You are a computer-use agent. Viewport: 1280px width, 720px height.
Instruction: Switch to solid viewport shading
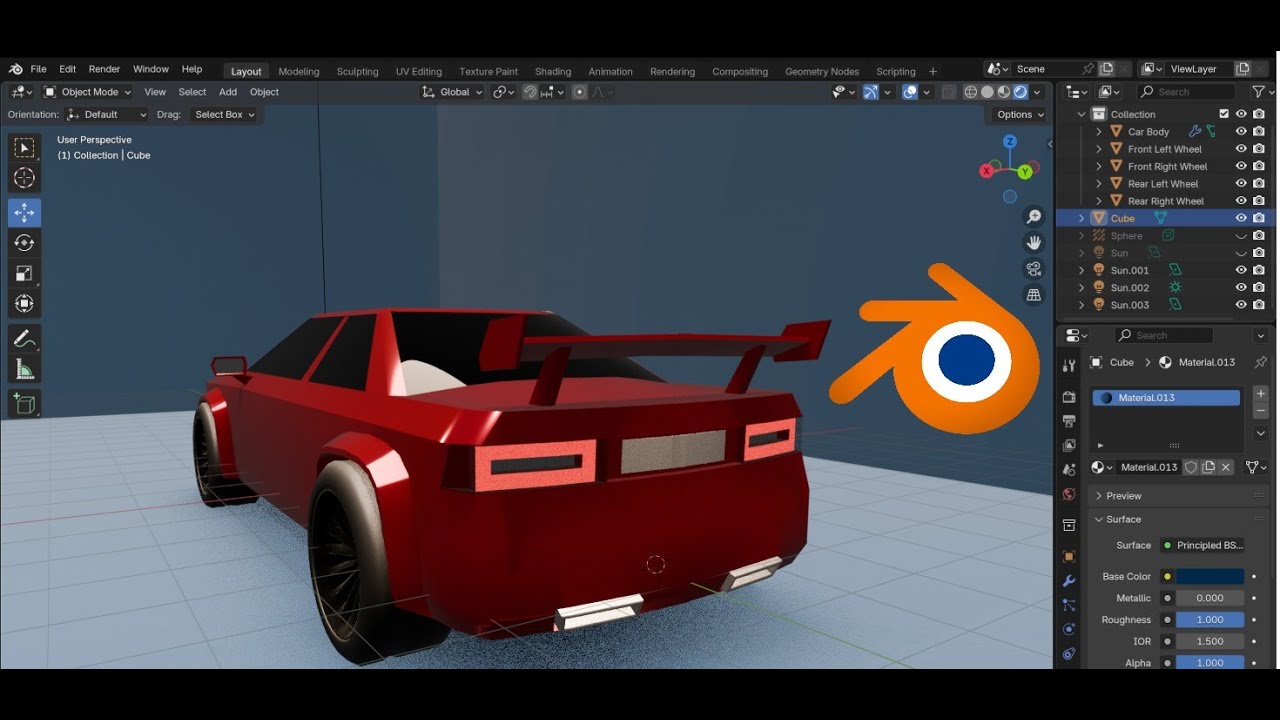pyautogui.click(x=987, y=92)
